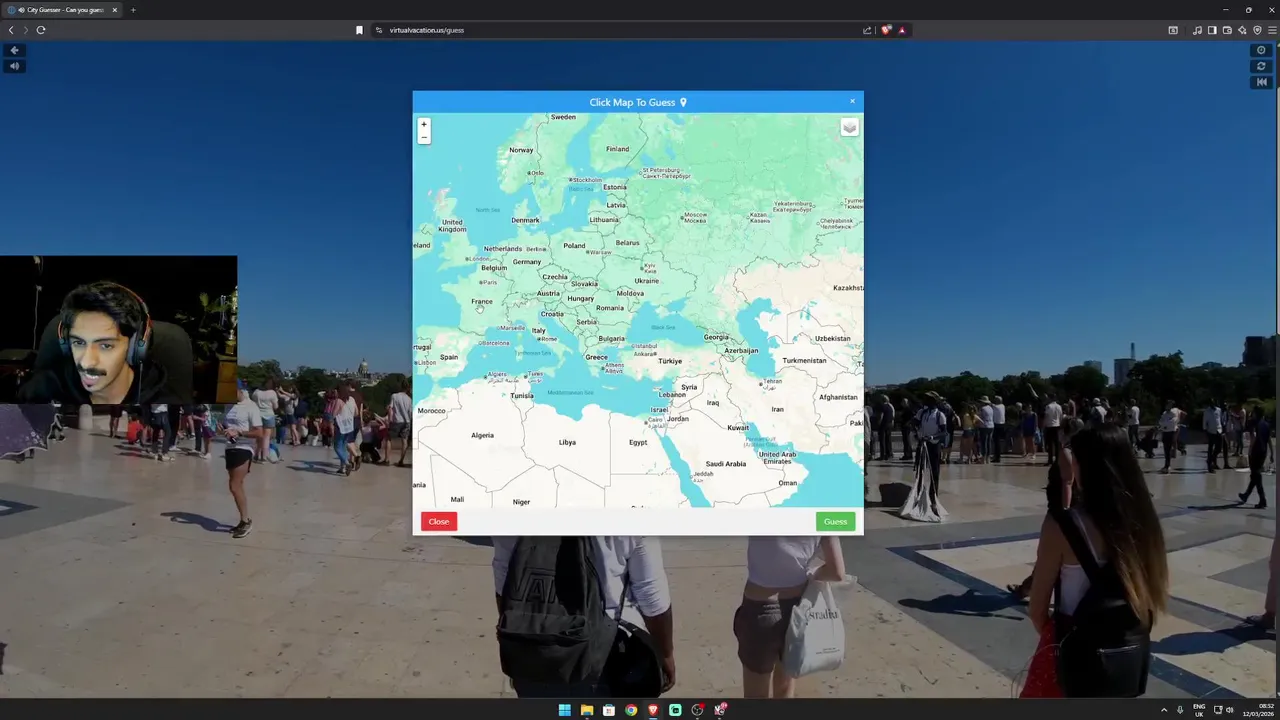
Task: Click Brave browser taskbar icon
Action: (x=653, y=710)
